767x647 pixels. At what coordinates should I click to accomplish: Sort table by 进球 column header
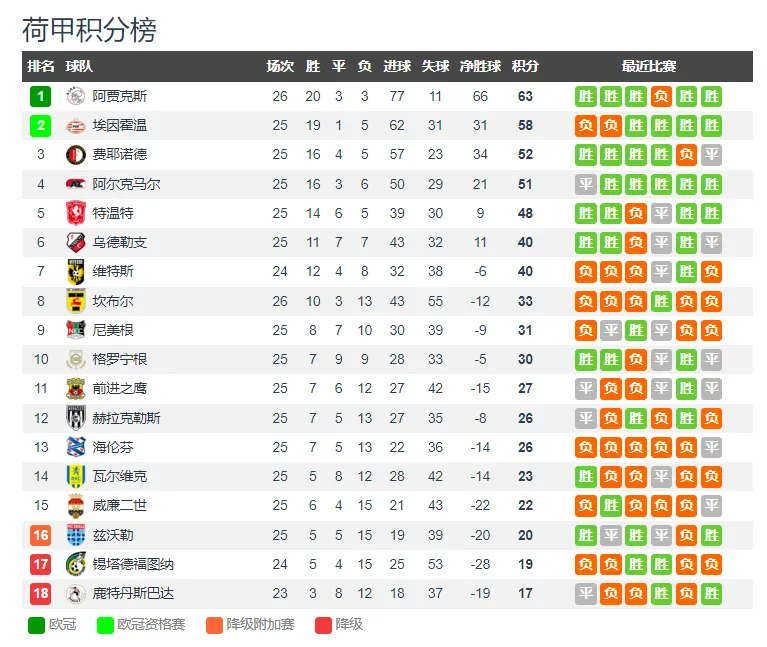pyautogui.click(x=397, y=67)
